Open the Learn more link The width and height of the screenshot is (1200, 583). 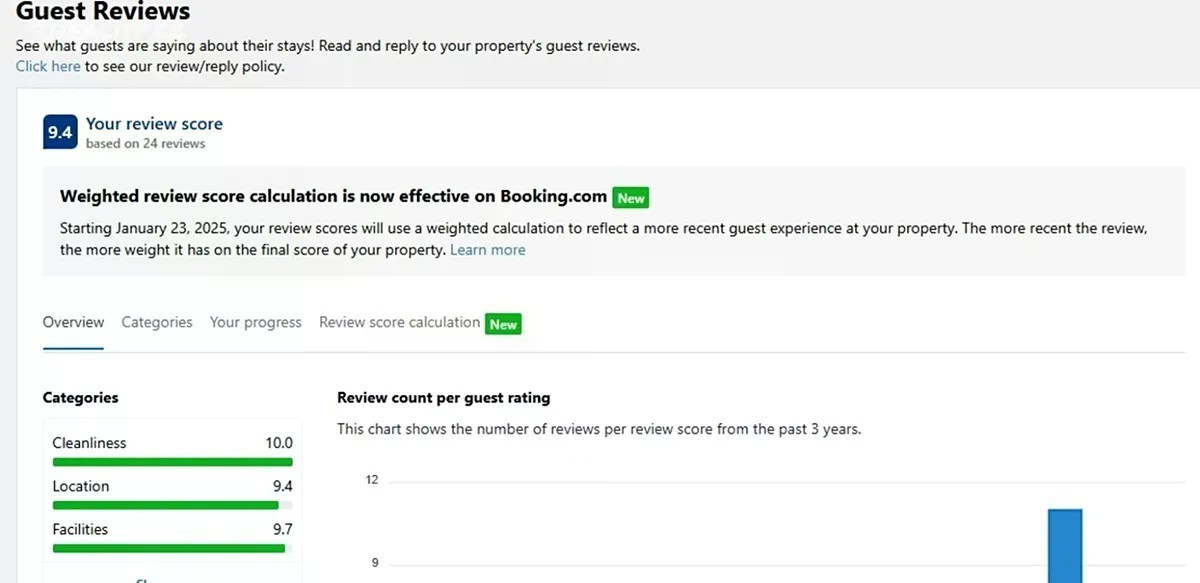click(x=487, y=250)
